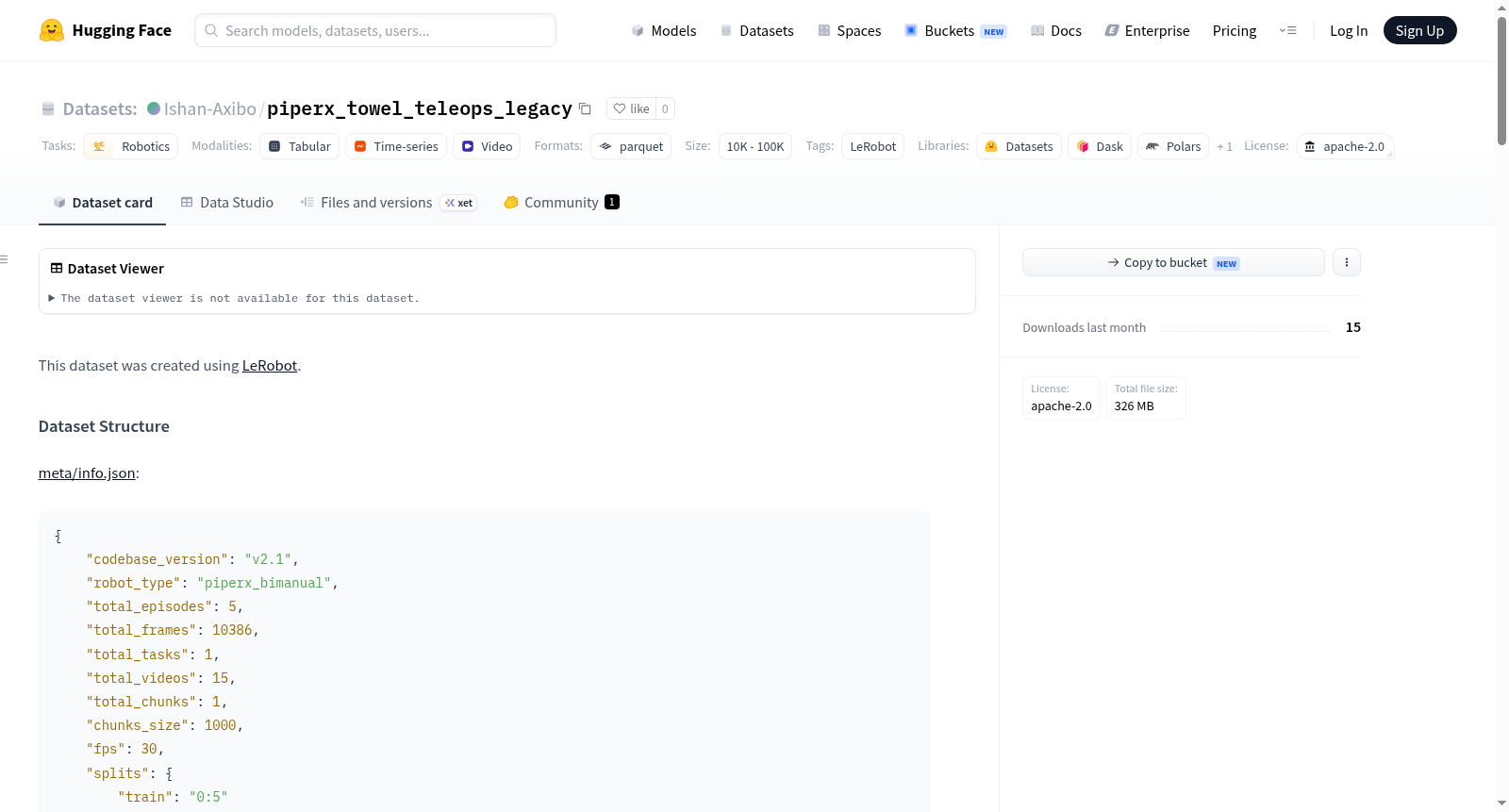
Task: Switch to the Dataset card tab
Action: tap(102, 202)
